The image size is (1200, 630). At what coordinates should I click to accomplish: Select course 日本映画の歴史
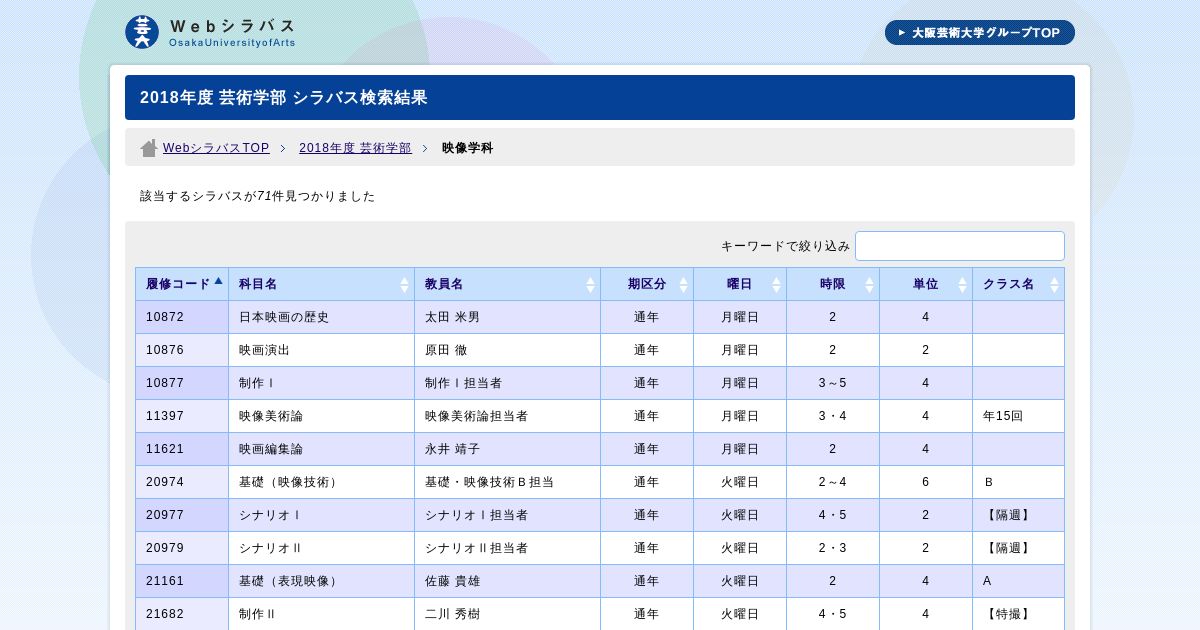(x=284, y=317)
